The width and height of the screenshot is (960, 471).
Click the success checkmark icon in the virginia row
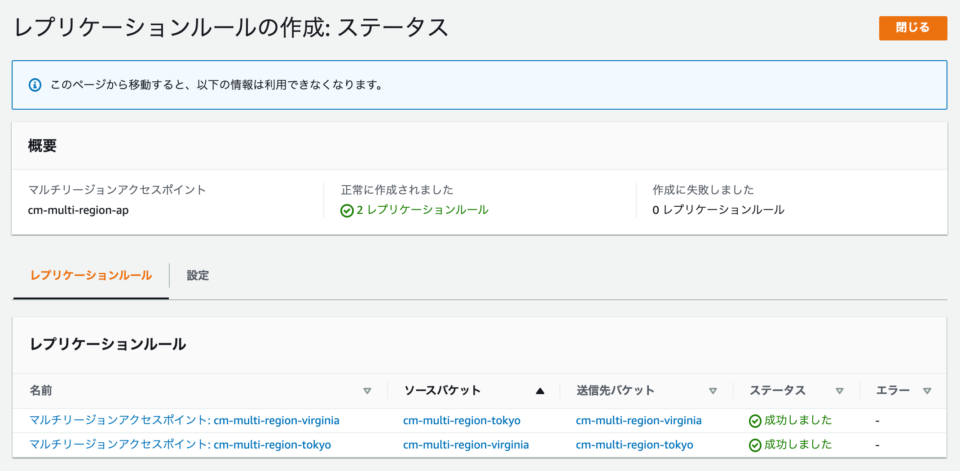coord(755,421)
